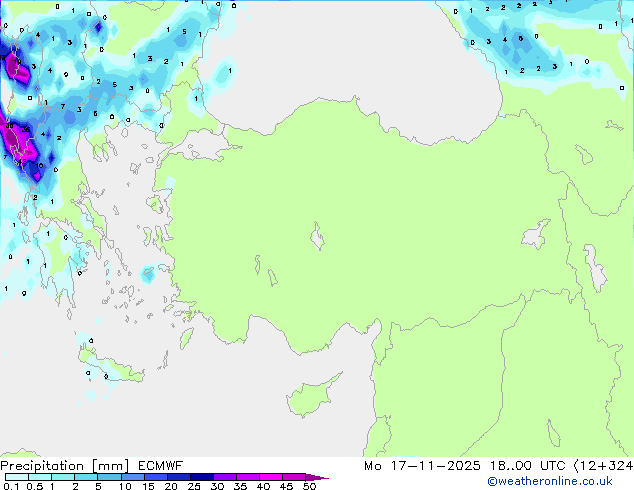
Task: Click the "42" precipitation value on map
Action: (x=23, y=162)
